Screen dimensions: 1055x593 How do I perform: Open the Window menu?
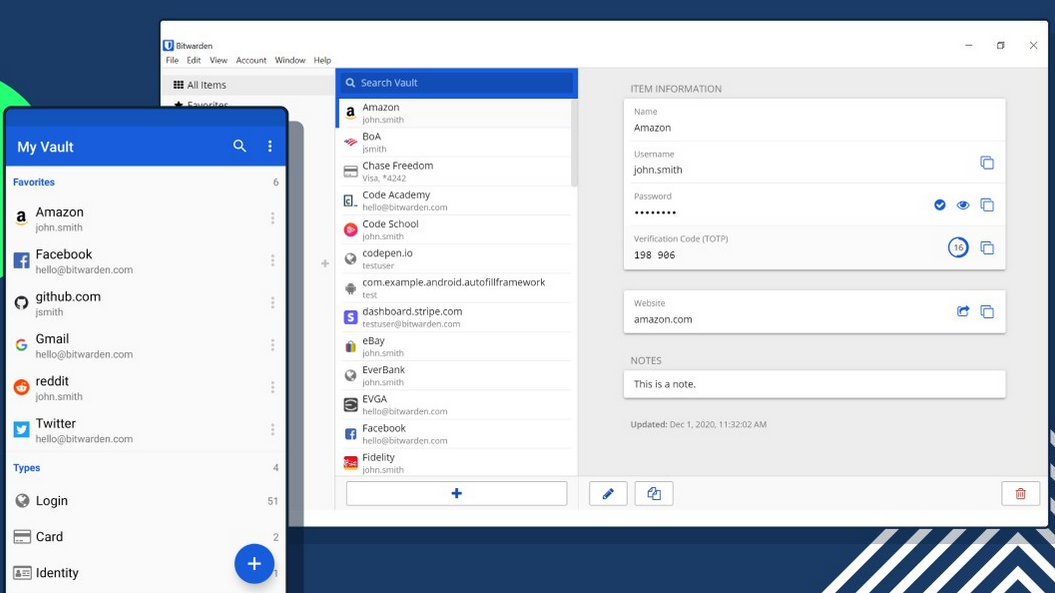coord(290,61)
